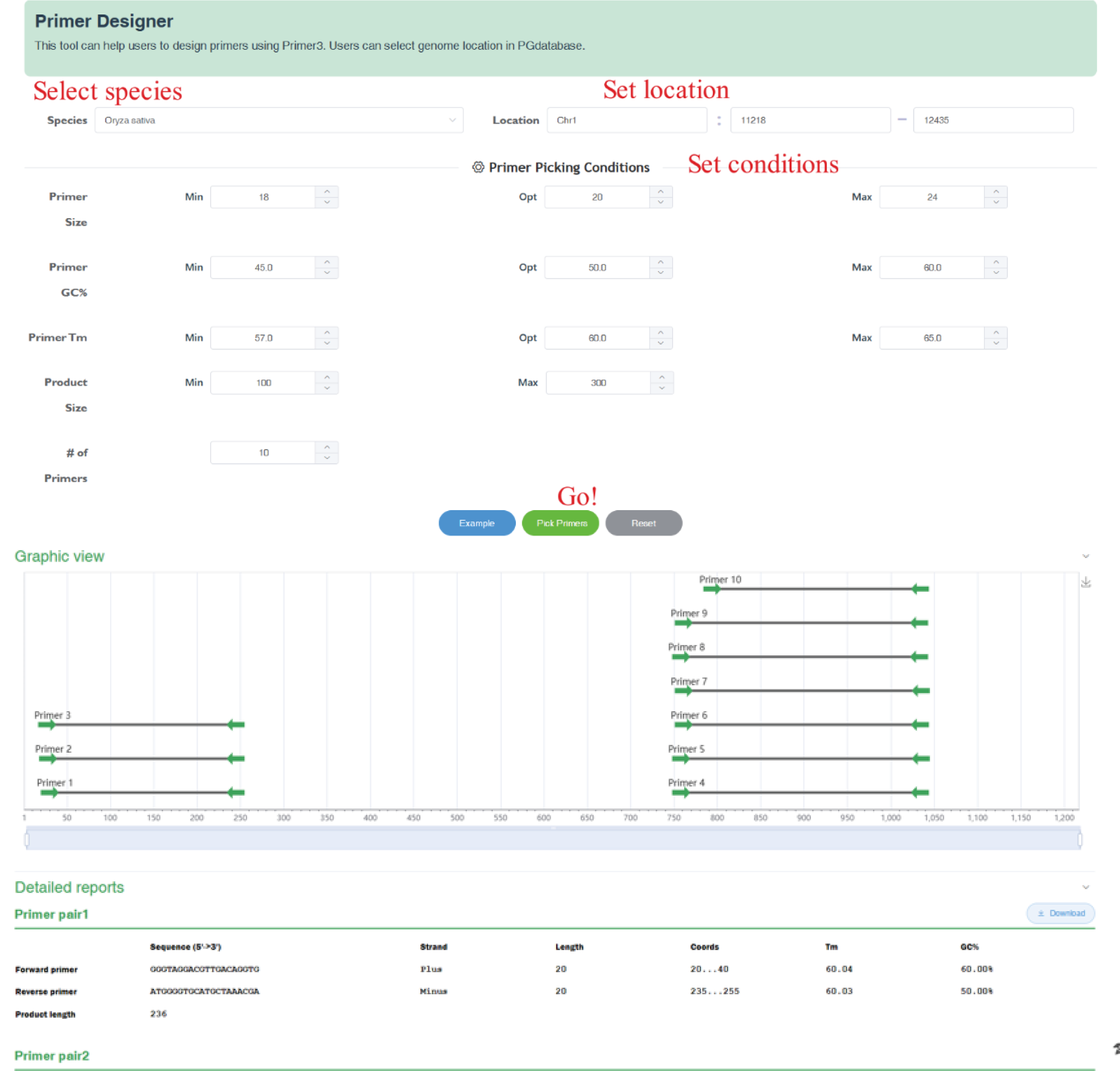
Task: Decrease Primer Size Max with down arrow
Action: pyautogui.click(x=996, y=202)
